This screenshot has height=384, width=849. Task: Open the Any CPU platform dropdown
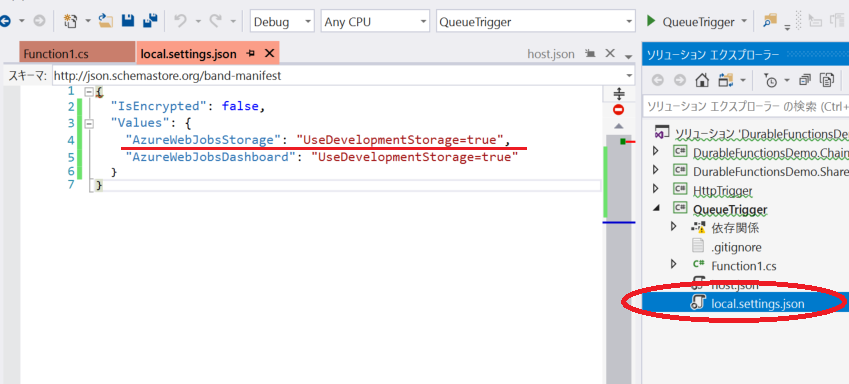[x=375, y=22]
